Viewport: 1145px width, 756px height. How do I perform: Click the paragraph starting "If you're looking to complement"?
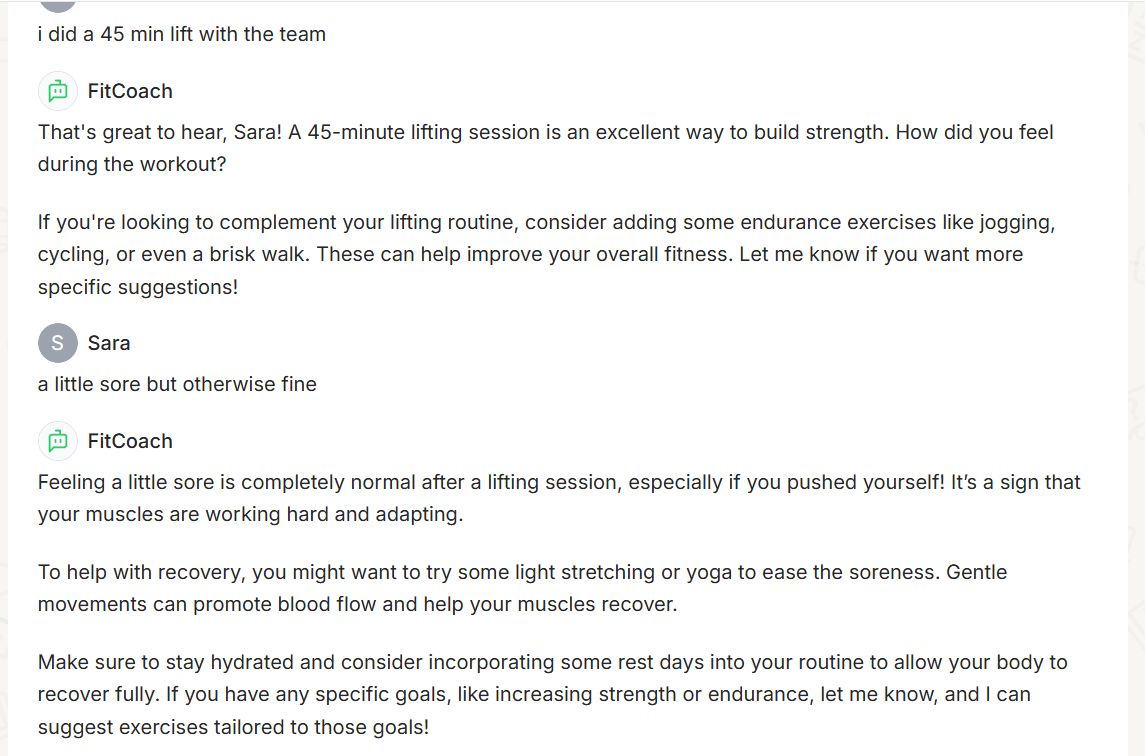click(546, 254)
